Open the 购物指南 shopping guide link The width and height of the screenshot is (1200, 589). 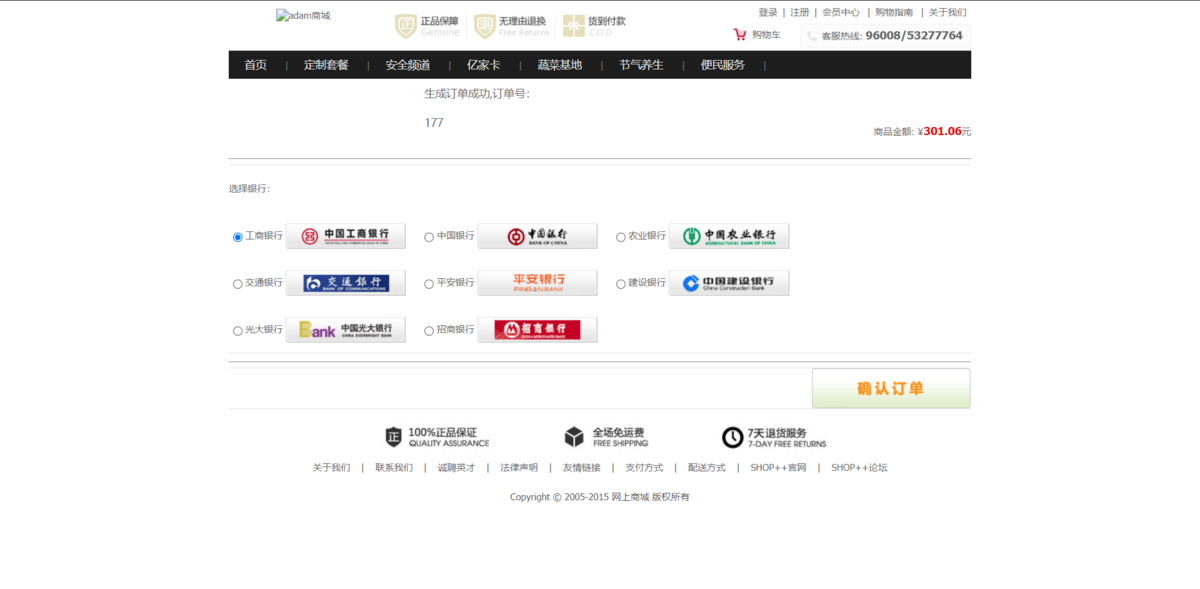(x=894, y=13)
